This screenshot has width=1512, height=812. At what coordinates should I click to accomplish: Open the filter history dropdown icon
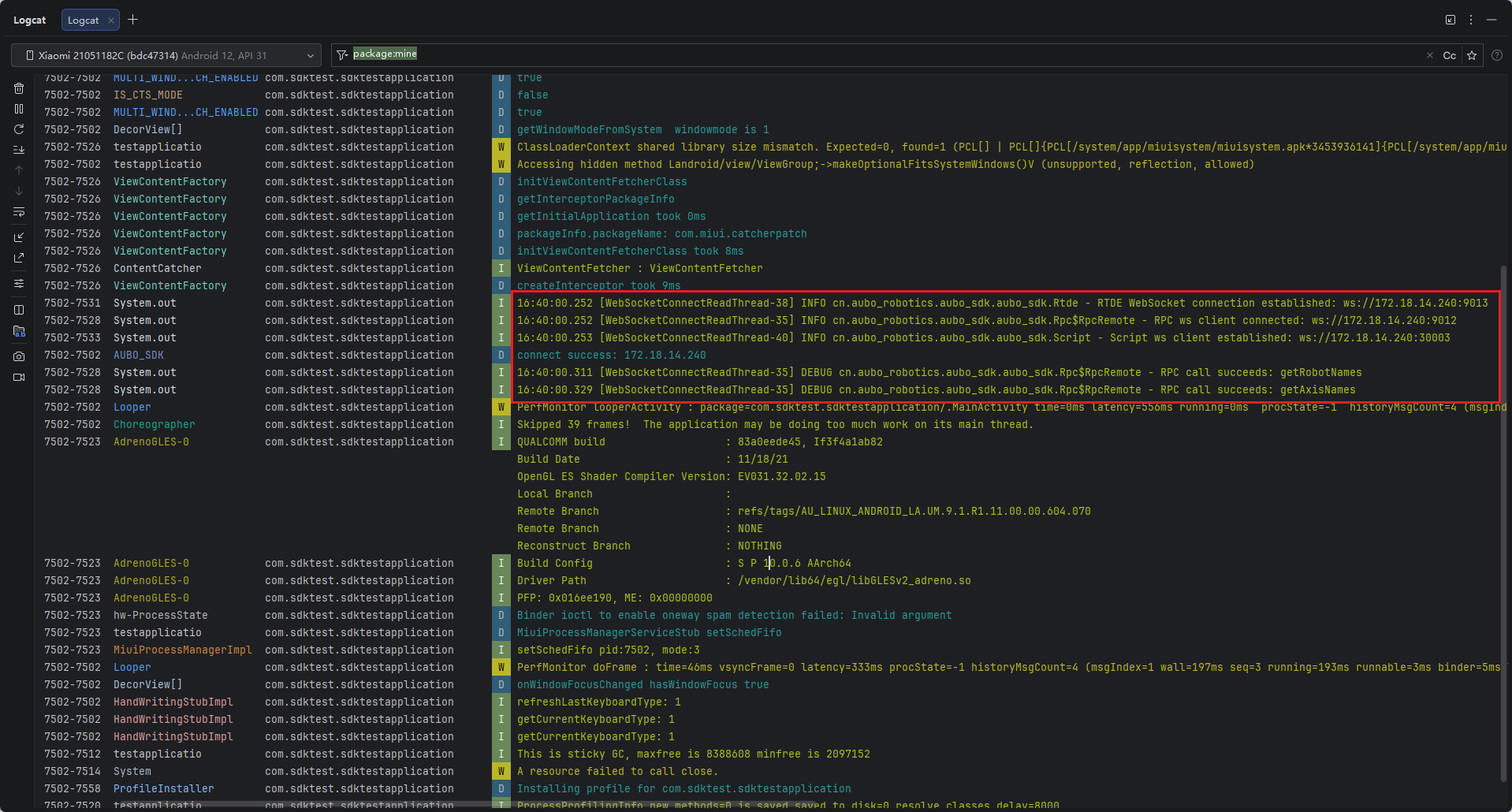[x=342, y=55]
